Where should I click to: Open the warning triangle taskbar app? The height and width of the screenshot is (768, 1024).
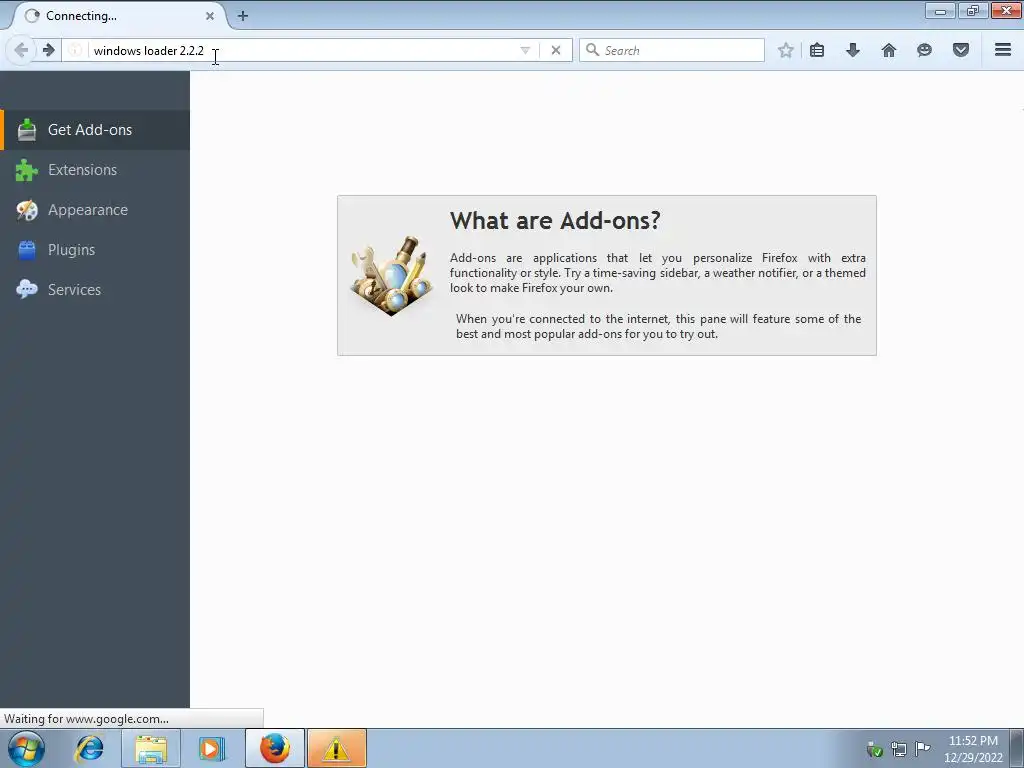[x=336, y=748]
